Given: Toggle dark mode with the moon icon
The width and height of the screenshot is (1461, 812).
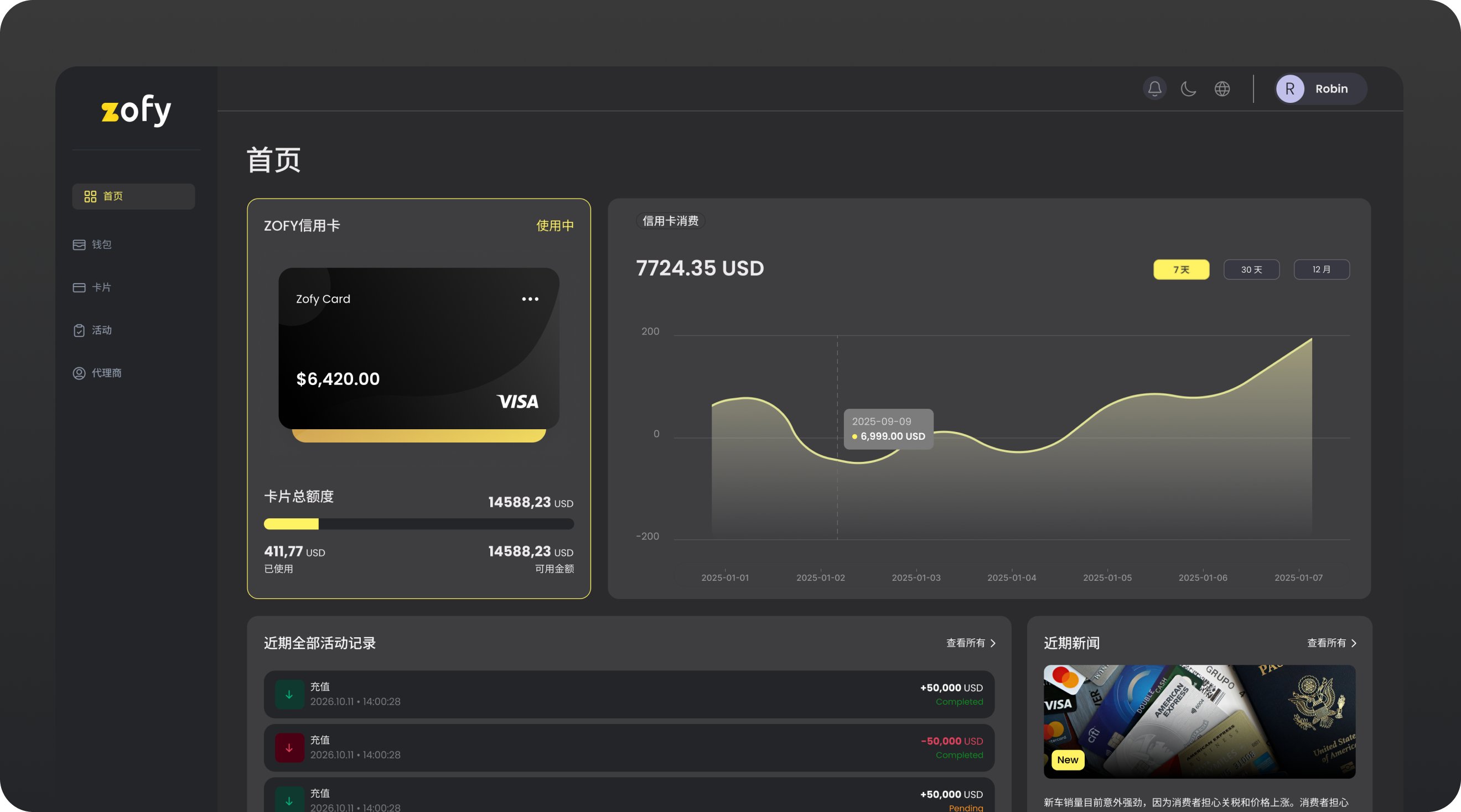Looking at the screenshot, I should (1188, 89).
